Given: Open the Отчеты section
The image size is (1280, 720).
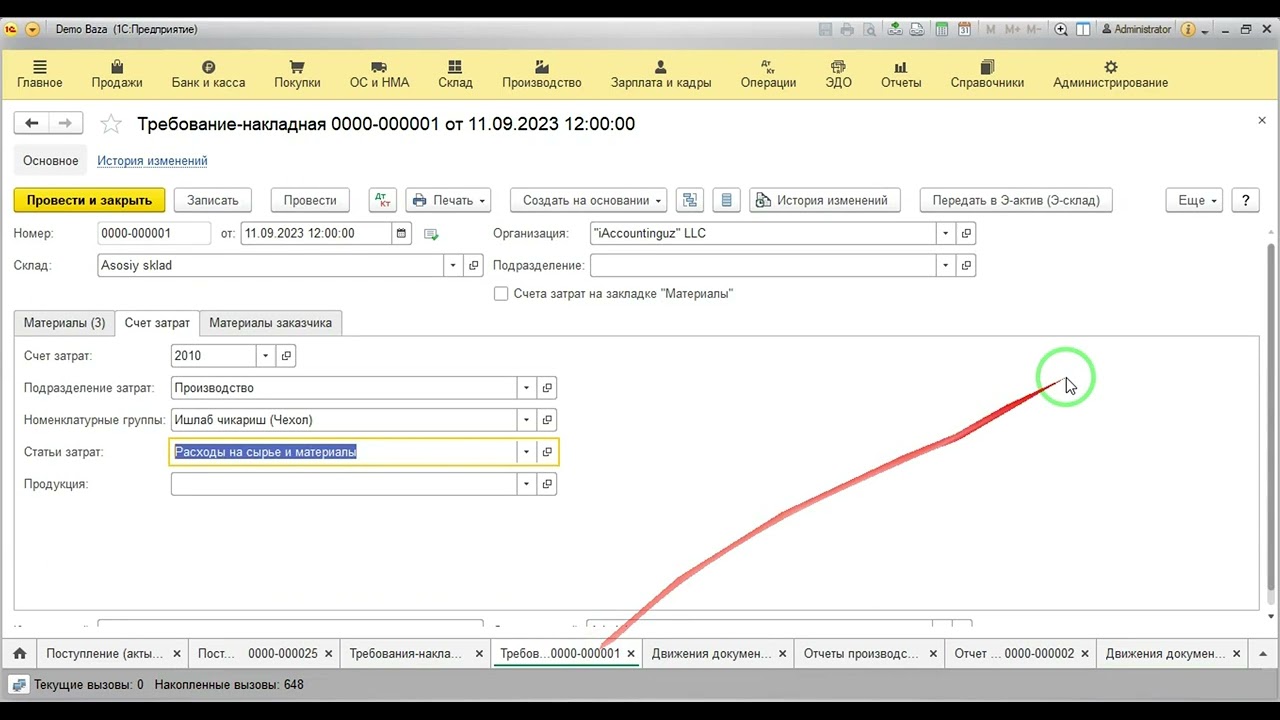Looking at the screenshot, I should click(901, 74).
